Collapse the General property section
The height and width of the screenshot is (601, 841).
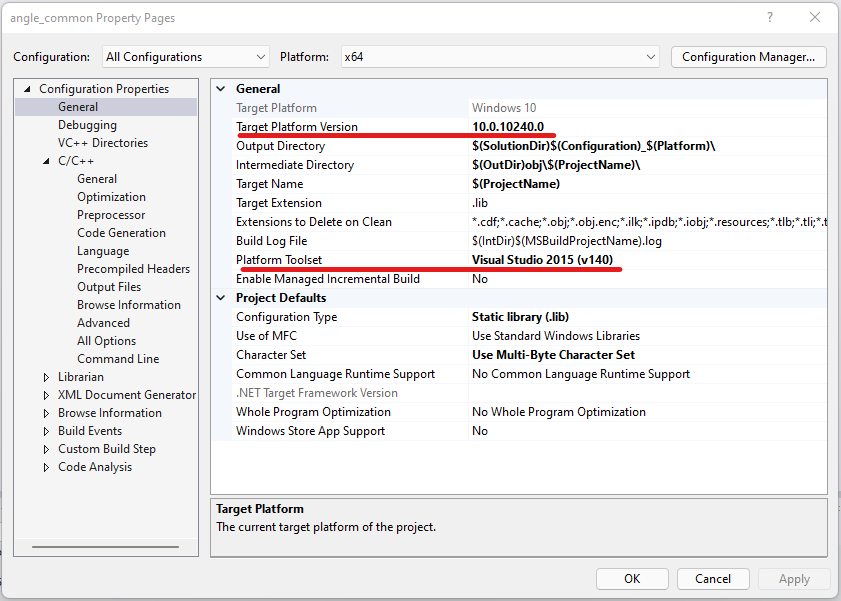(222, 89)
